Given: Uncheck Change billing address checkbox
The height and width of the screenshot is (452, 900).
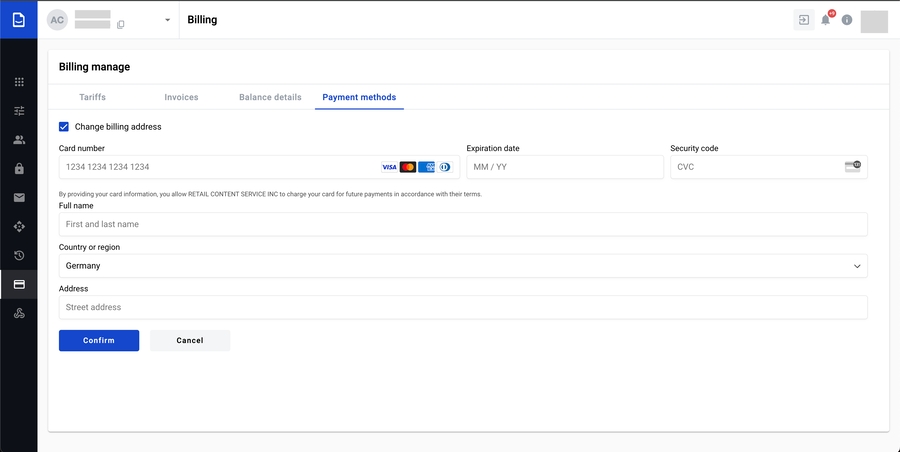Looking at the screenshot, I should point(64,127).
